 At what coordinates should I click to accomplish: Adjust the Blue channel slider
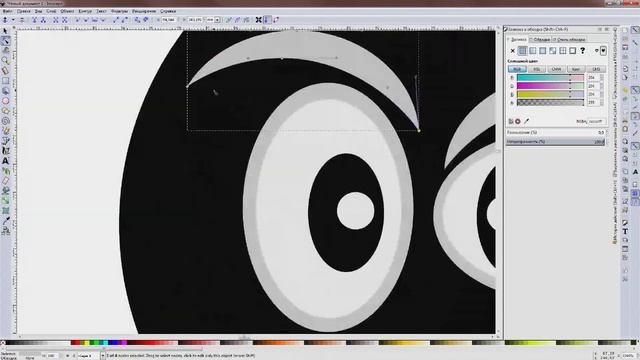tap(550, 94)
